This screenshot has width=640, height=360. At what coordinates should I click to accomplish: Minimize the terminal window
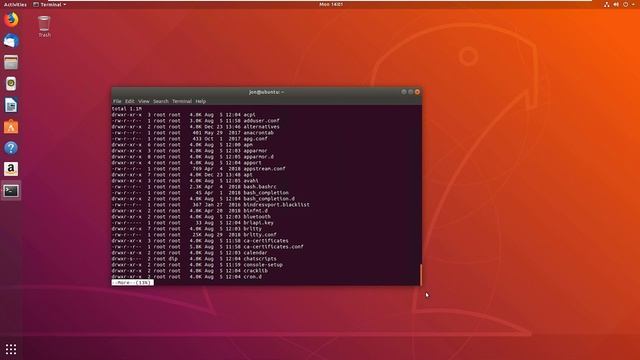click(404, 92)
